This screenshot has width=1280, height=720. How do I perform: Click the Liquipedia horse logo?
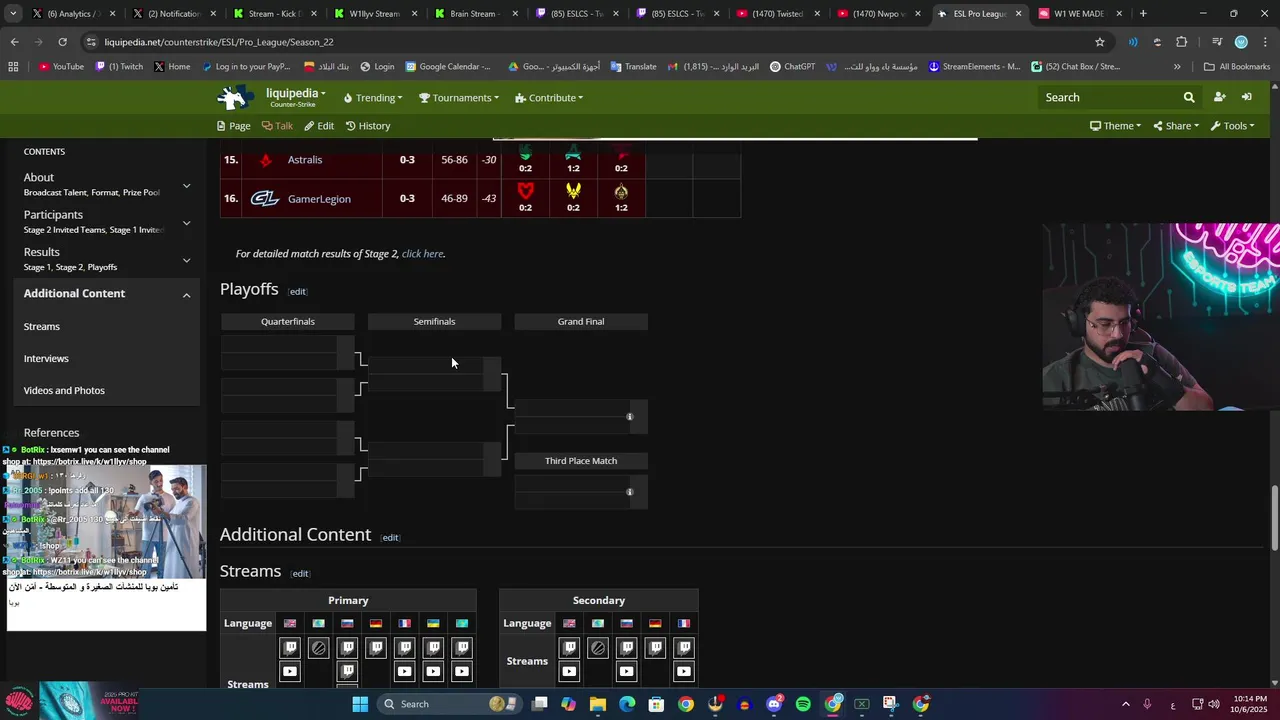(235, 97)
